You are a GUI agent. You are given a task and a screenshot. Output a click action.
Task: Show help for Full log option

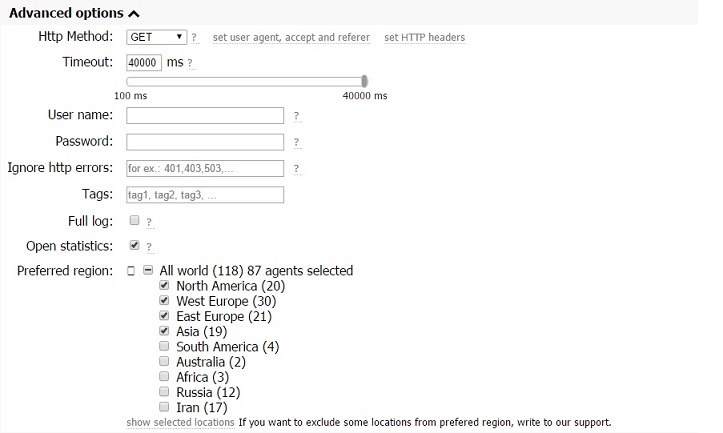[x=149, y=222]
